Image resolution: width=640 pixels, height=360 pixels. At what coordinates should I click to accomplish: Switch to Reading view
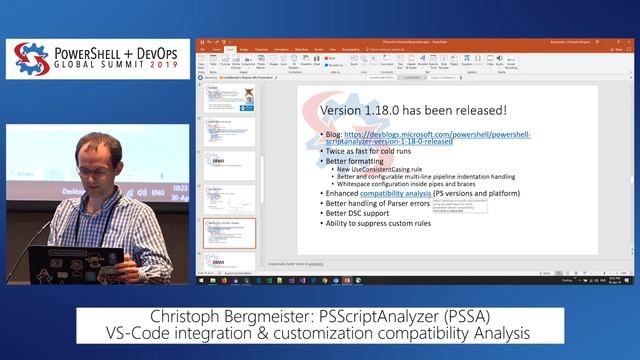click(x=576, y=273)
